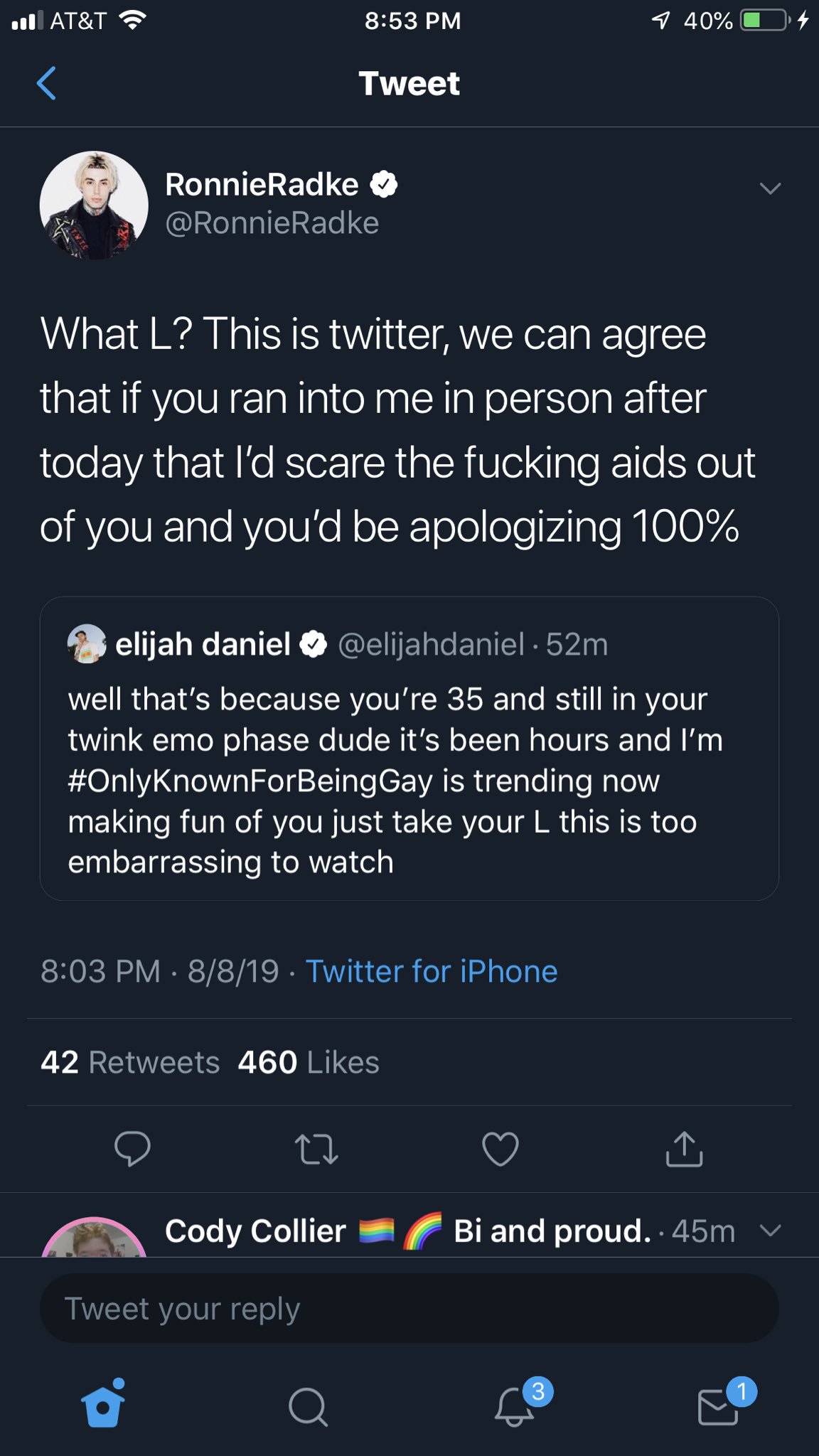Open the Twitter for iPhone link
The width and height of the screenshot is (819, 1456).
pyautogui.click(x=432, y=971)
